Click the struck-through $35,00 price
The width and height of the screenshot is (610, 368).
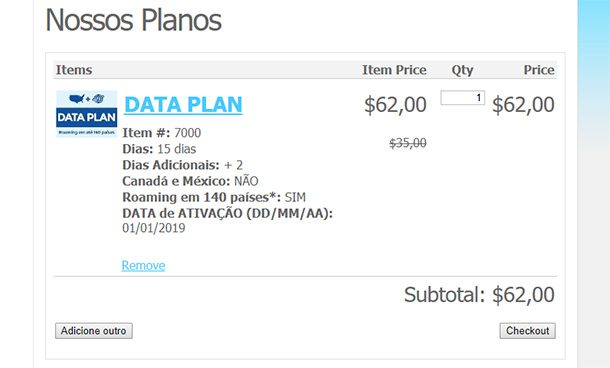(x=408, y=143)
